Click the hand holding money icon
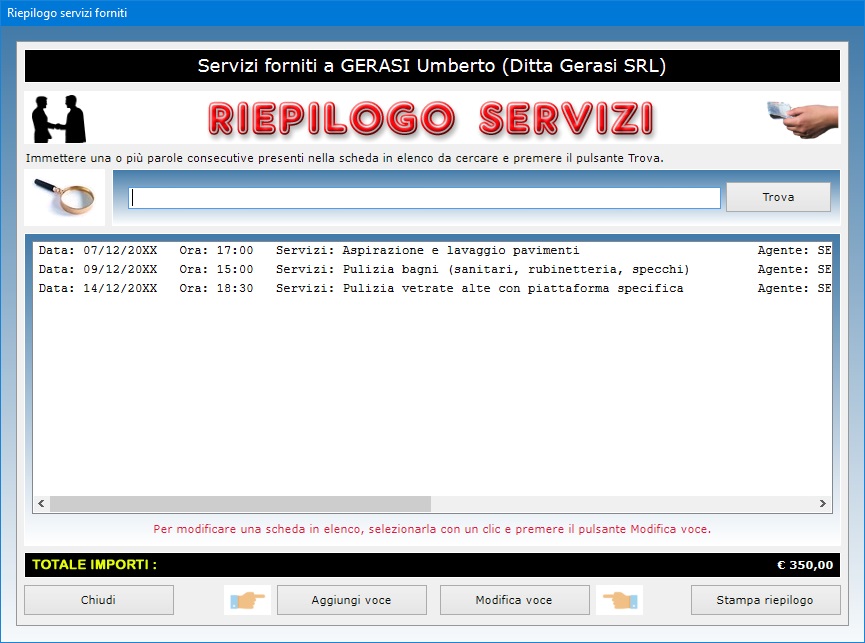865x643 pixels. [x=802, y=118]
